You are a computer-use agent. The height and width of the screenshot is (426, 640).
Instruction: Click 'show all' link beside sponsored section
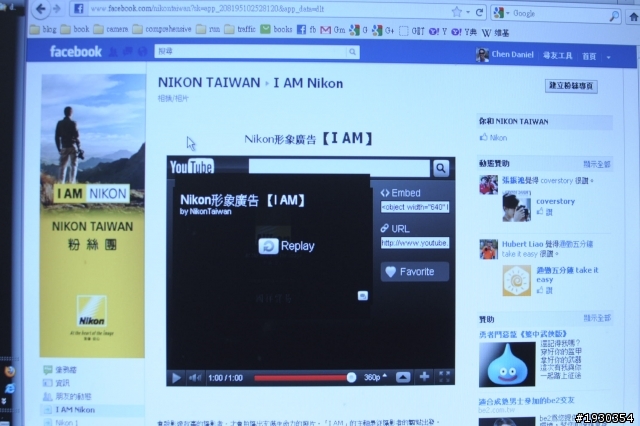(x=597, y=318)
